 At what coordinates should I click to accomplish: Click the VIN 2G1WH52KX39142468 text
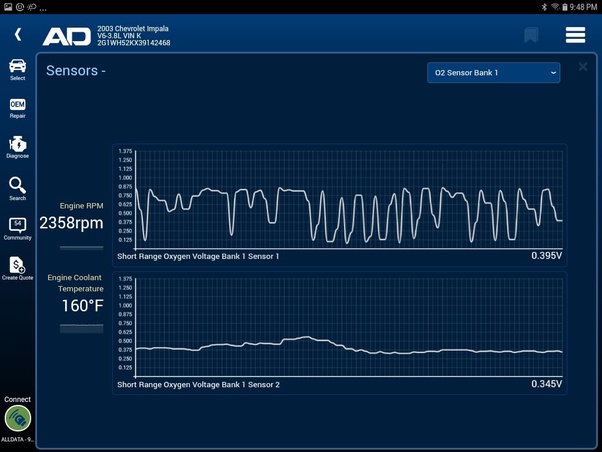point(134,43)
